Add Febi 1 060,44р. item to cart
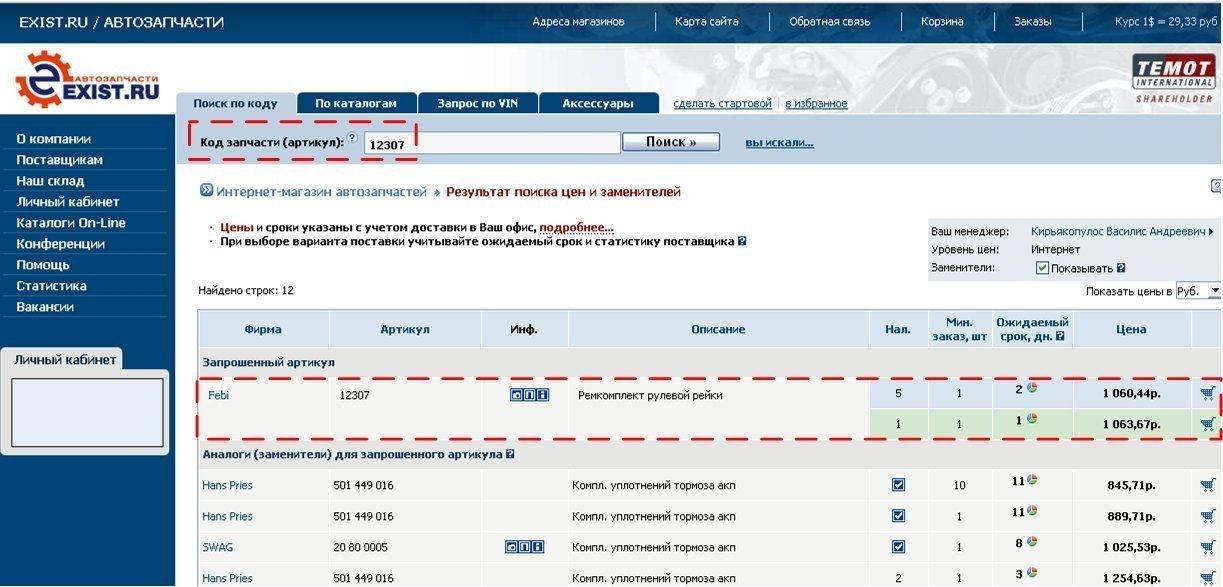This screenshot has height=587, width=1223. pyautogui.click(x=1208, y=393)
